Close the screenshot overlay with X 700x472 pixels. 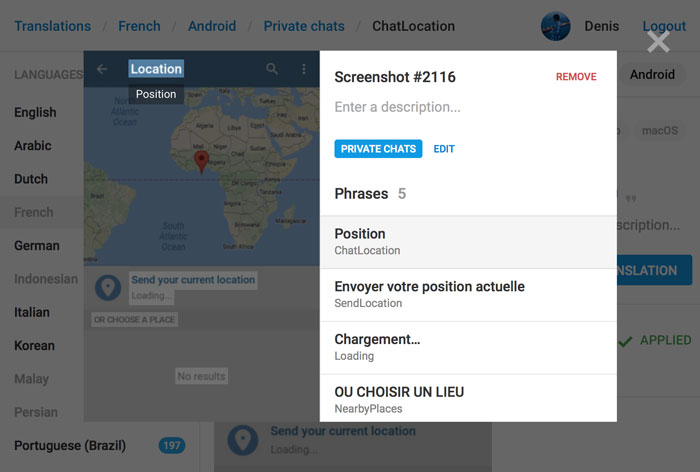coord(658,41)
